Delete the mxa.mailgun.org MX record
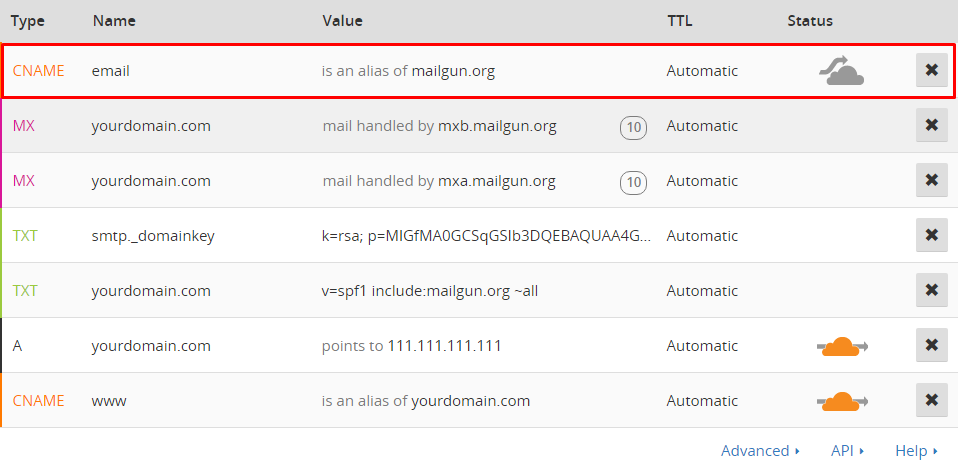Screen dimensions: 958x471 pyautogui.click(x=932, y=180)
